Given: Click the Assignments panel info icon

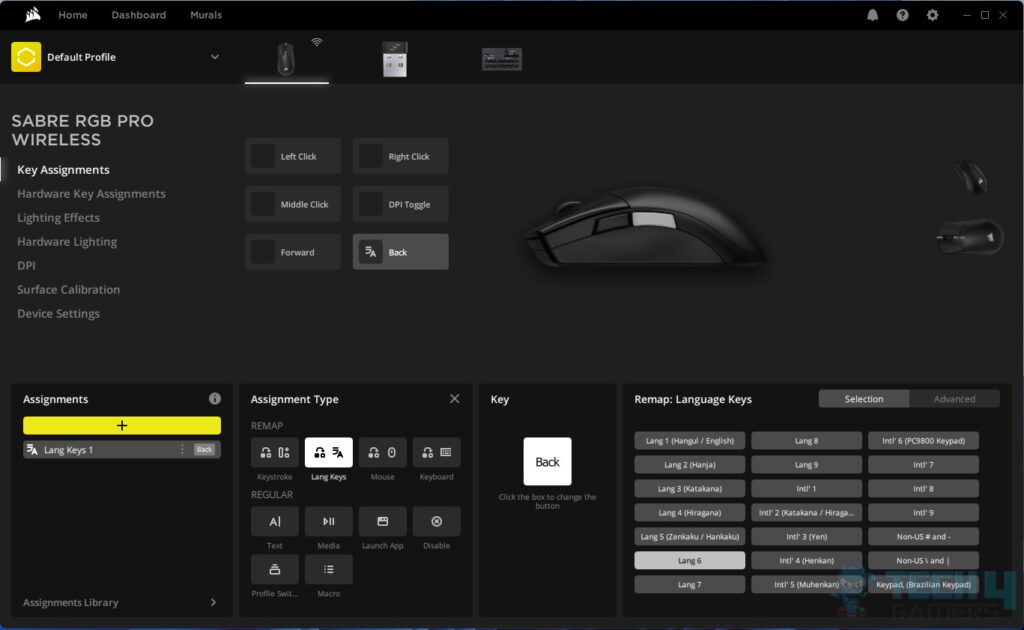Looking at the screenshot, I should coord(214,398).
